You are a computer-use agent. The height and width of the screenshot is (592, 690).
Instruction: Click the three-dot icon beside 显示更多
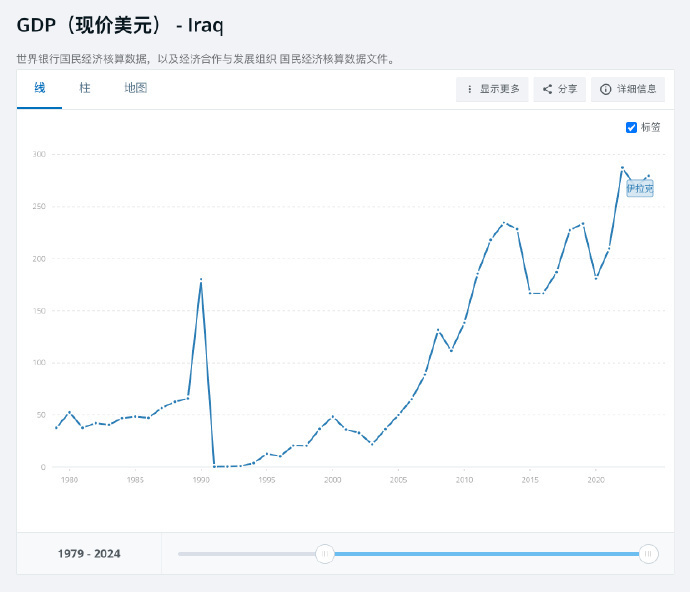coord(469,89)
